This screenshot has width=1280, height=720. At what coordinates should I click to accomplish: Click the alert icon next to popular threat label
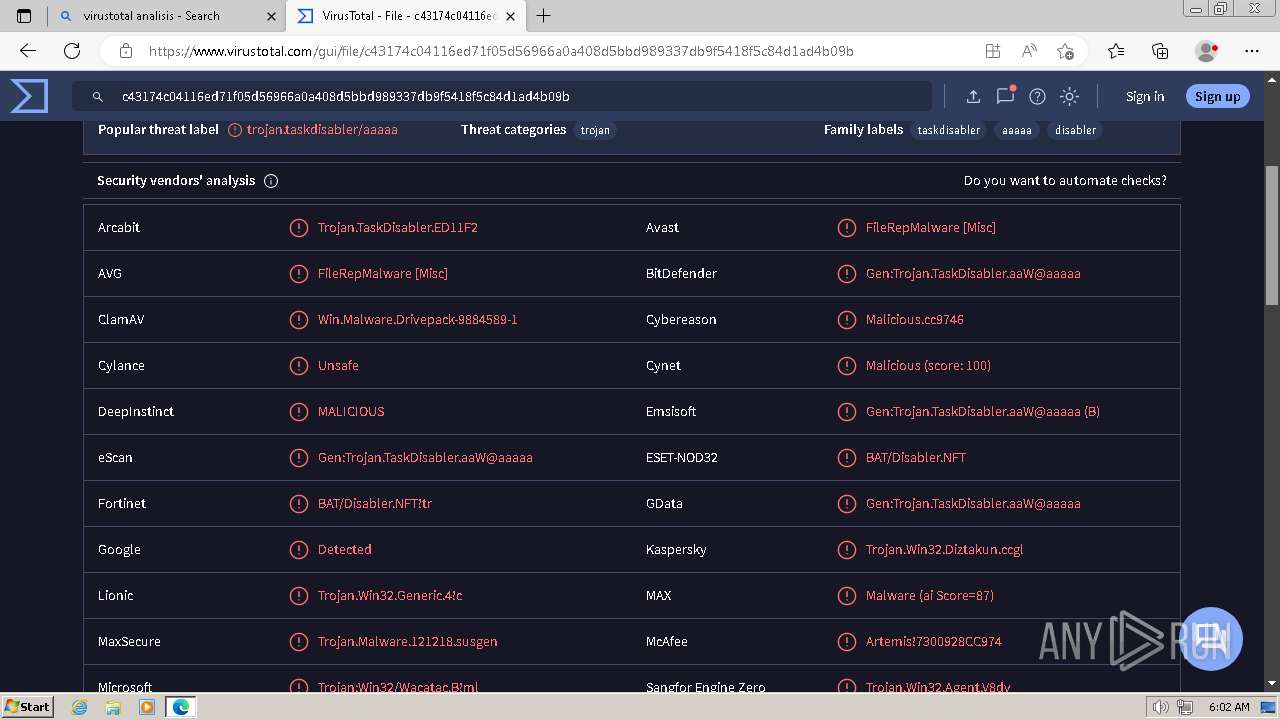click(x=235, y=130)
